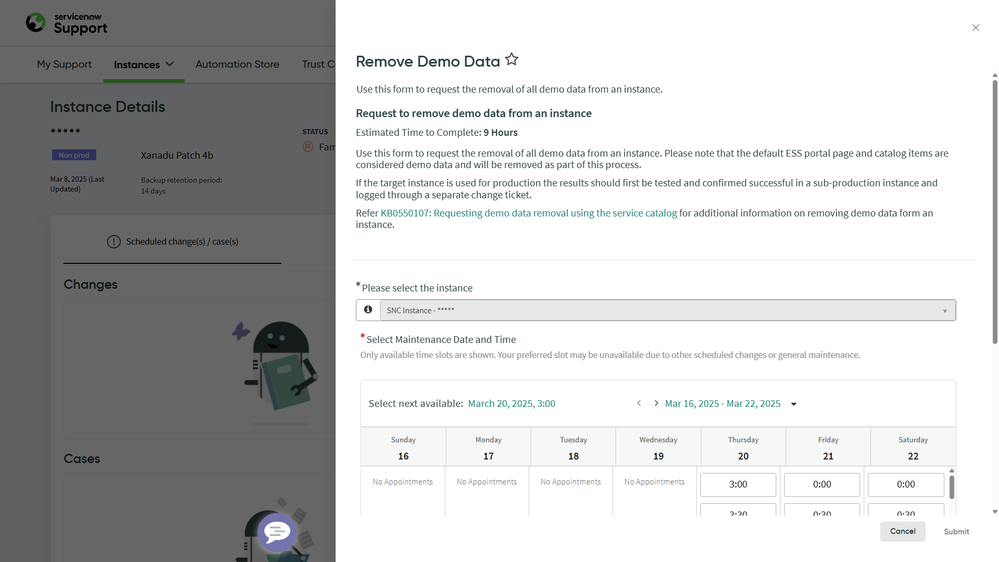Select Thursday 3:00 time slot

738,485
